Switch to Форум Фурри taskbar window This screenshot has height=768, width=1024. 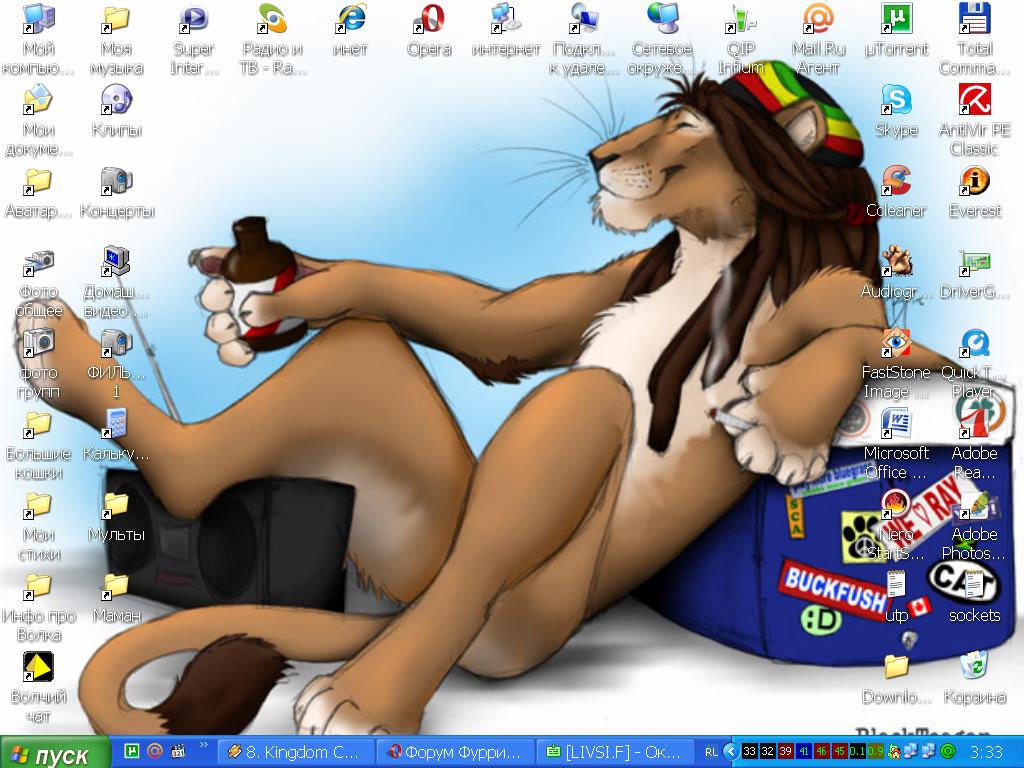[456, 751]
